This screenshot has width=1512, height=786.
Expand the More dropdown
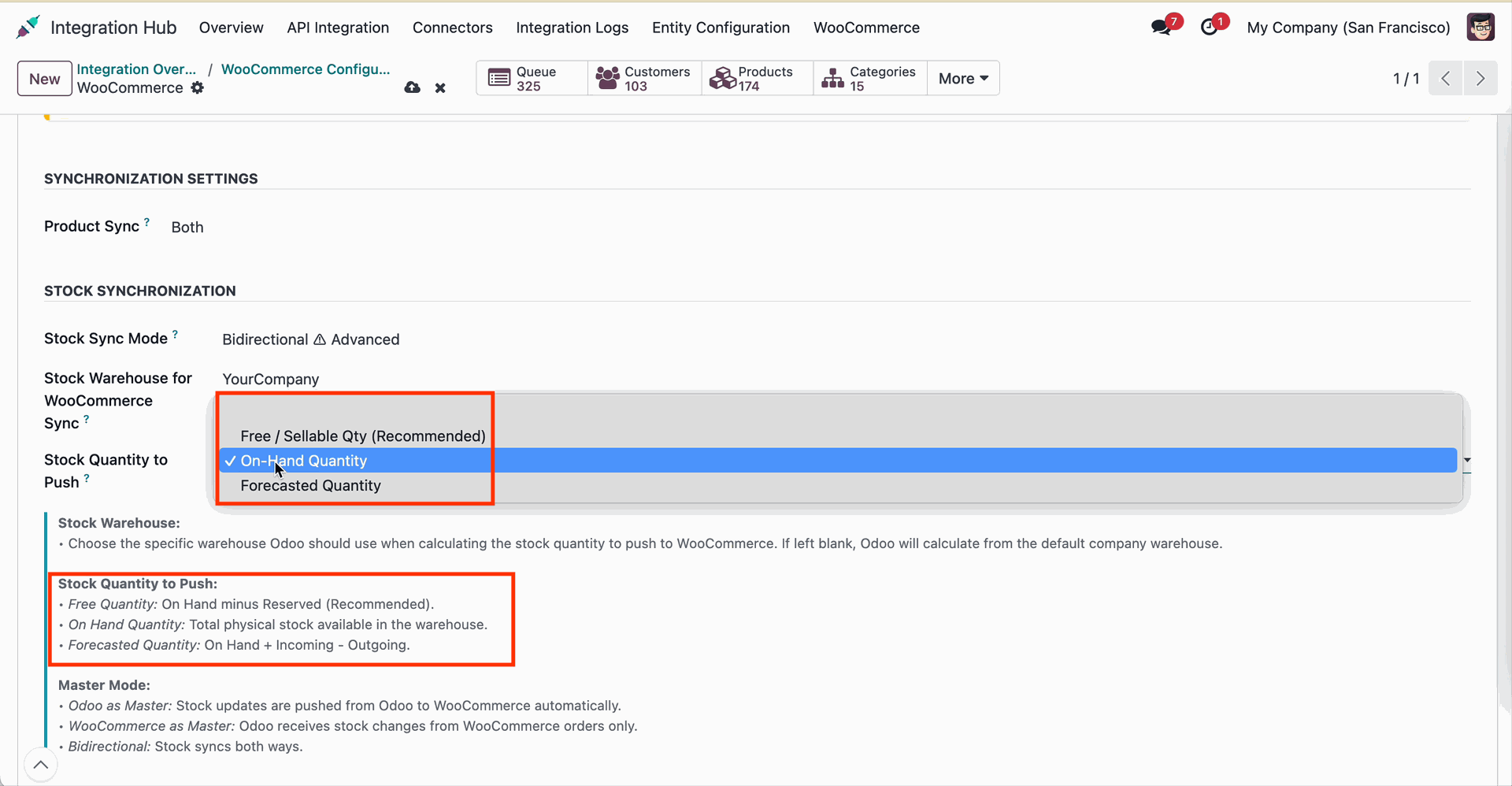coord(963,78)
